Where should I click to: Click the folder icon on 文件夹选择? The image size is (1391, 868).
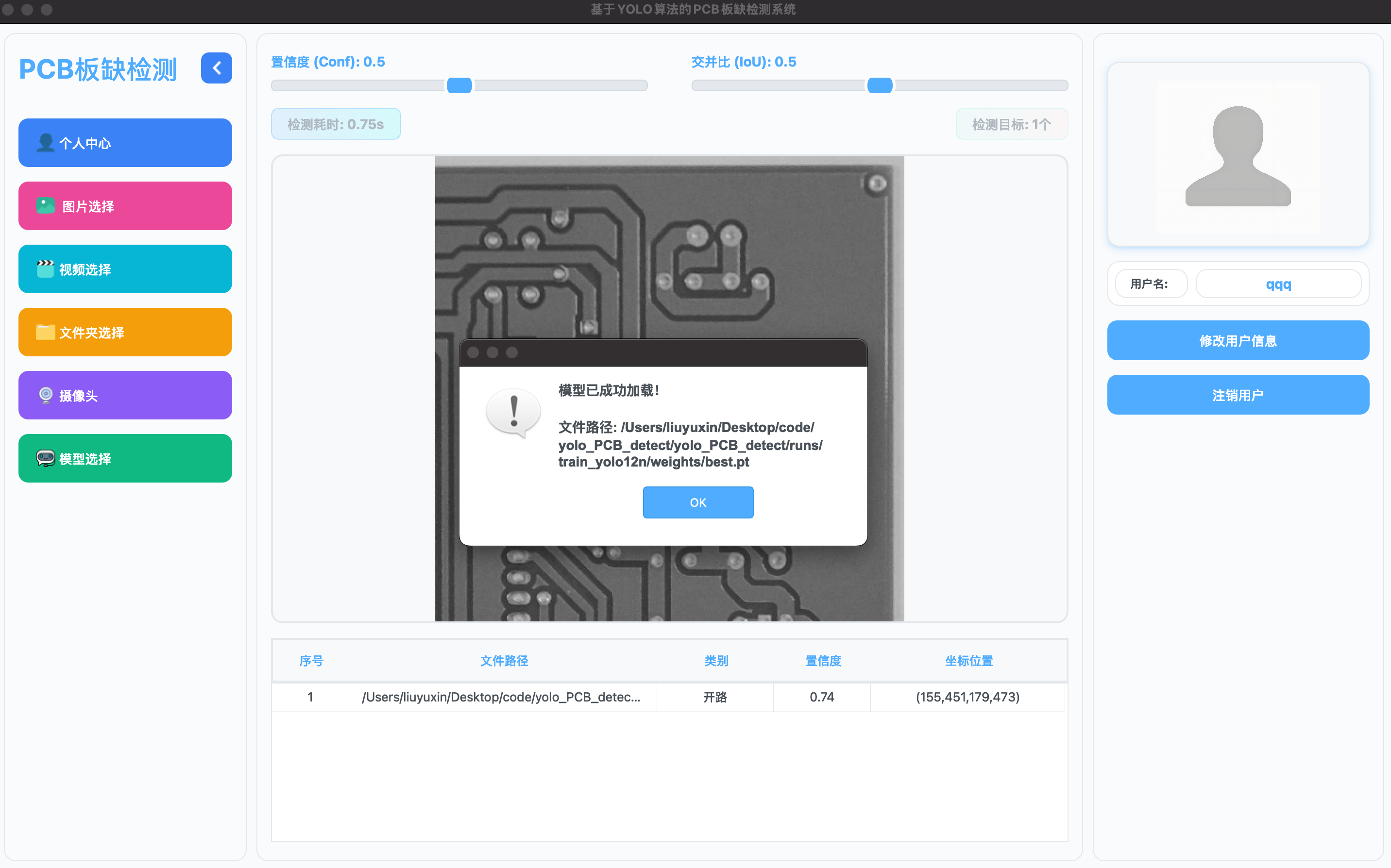coord(45,332)
